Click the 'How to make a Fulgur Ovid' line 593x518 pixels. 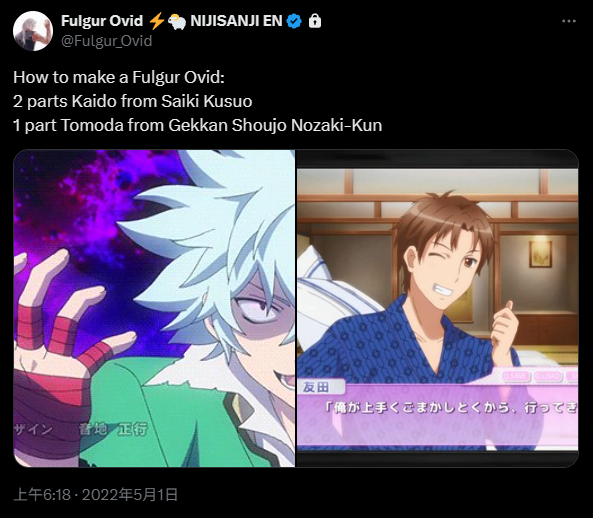click(119, 77)
